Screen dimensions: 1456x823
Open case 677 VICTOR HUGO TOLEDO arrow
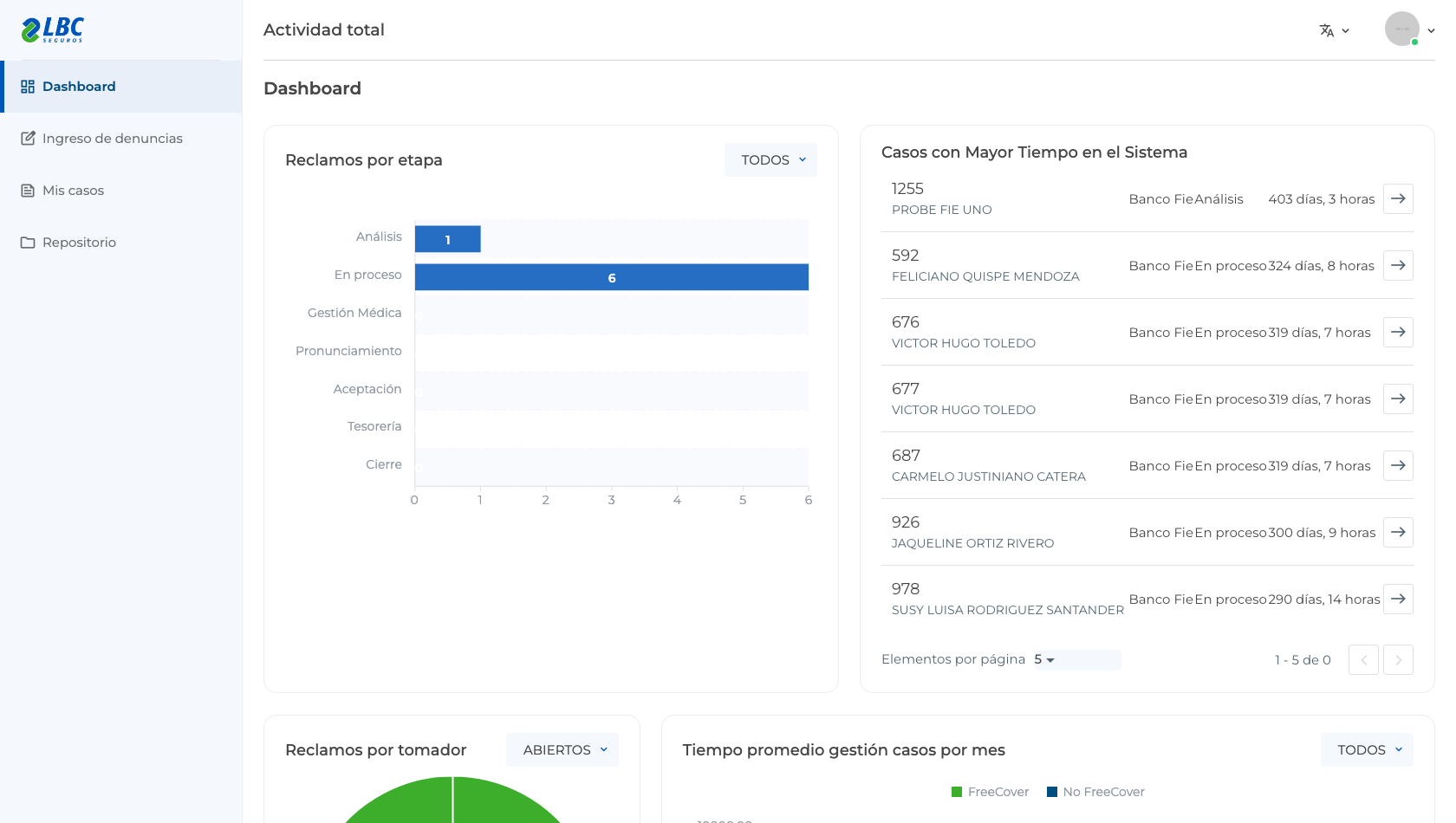[1398, 399]
